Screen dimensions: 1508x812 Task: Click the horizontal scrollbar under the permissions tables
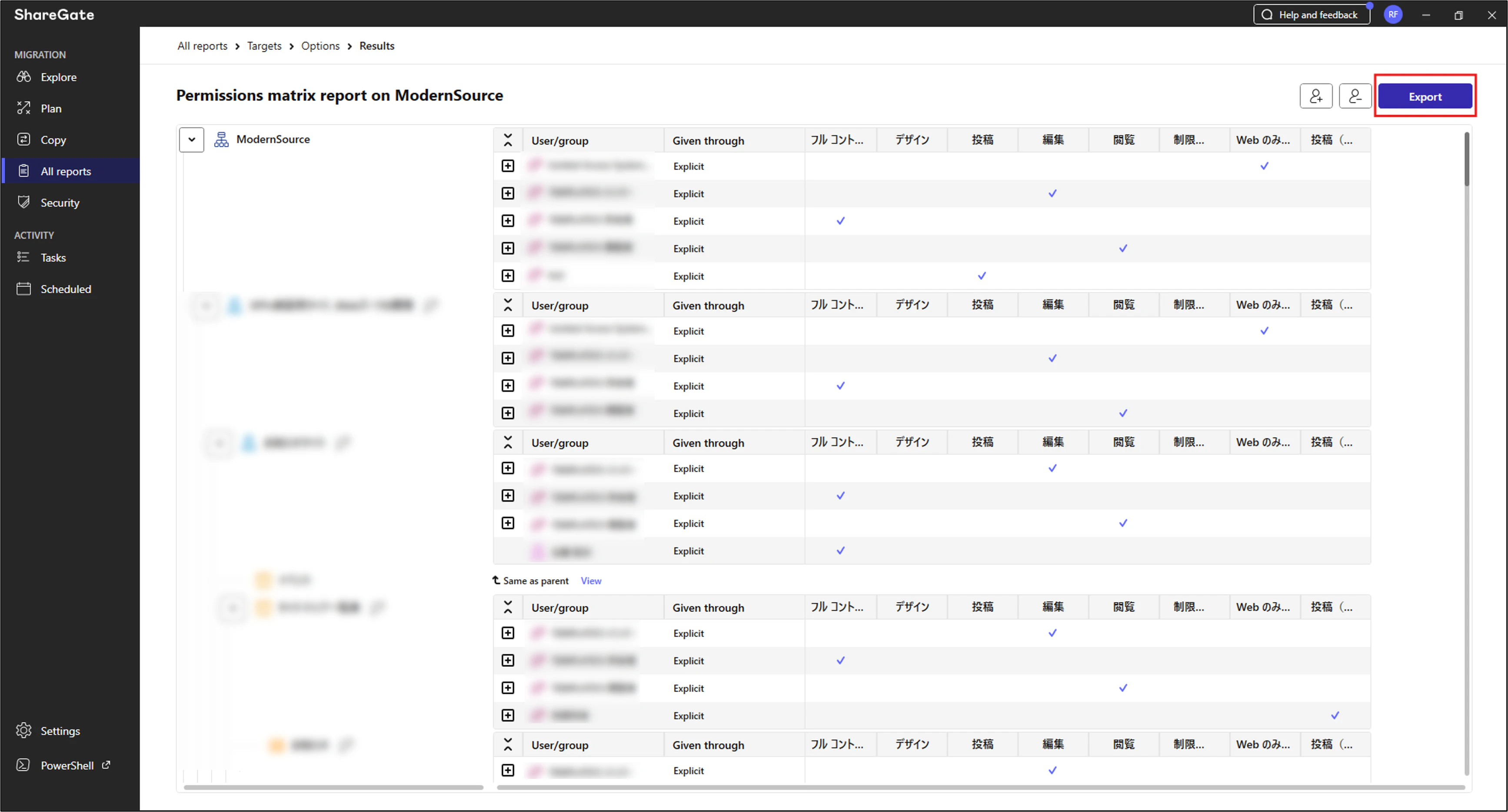(981, 788)
